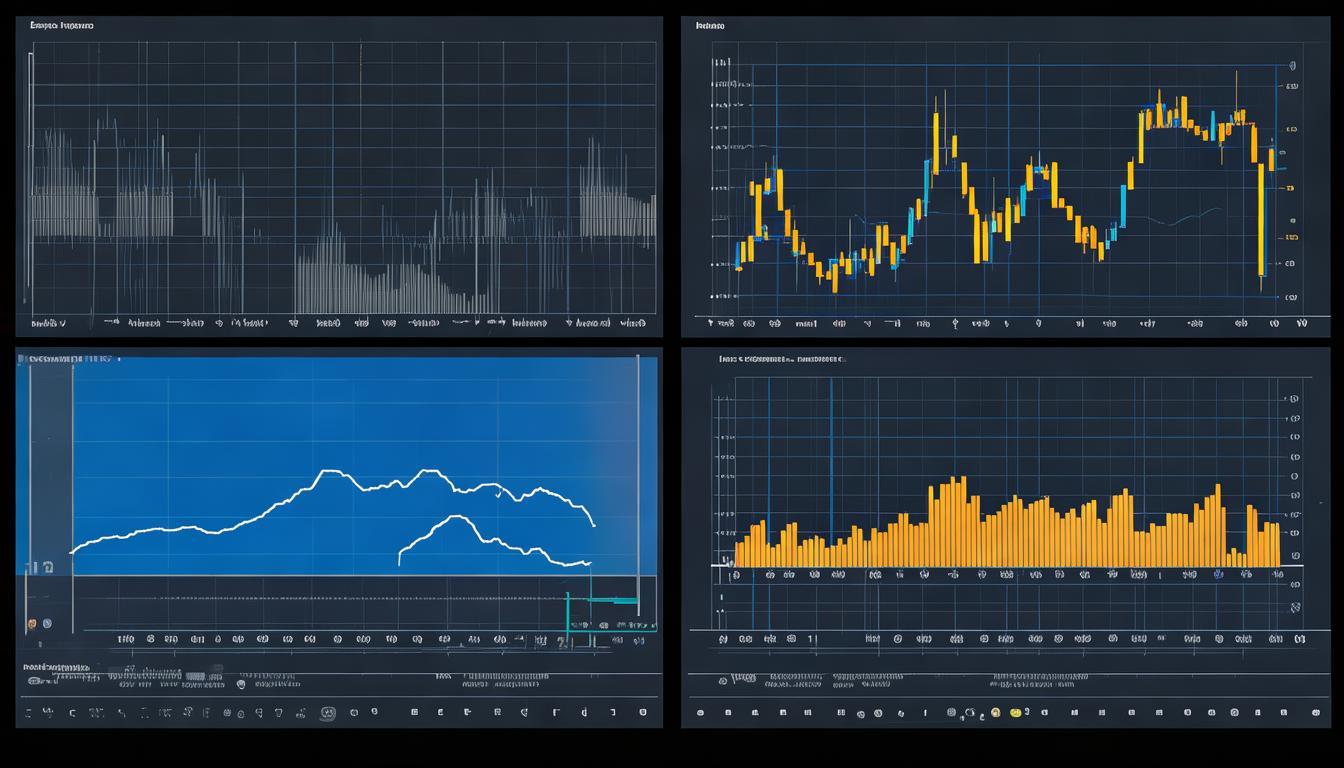Open the candlestick chart panel title
Screen dimensions: 1344x768
point(710,26)
